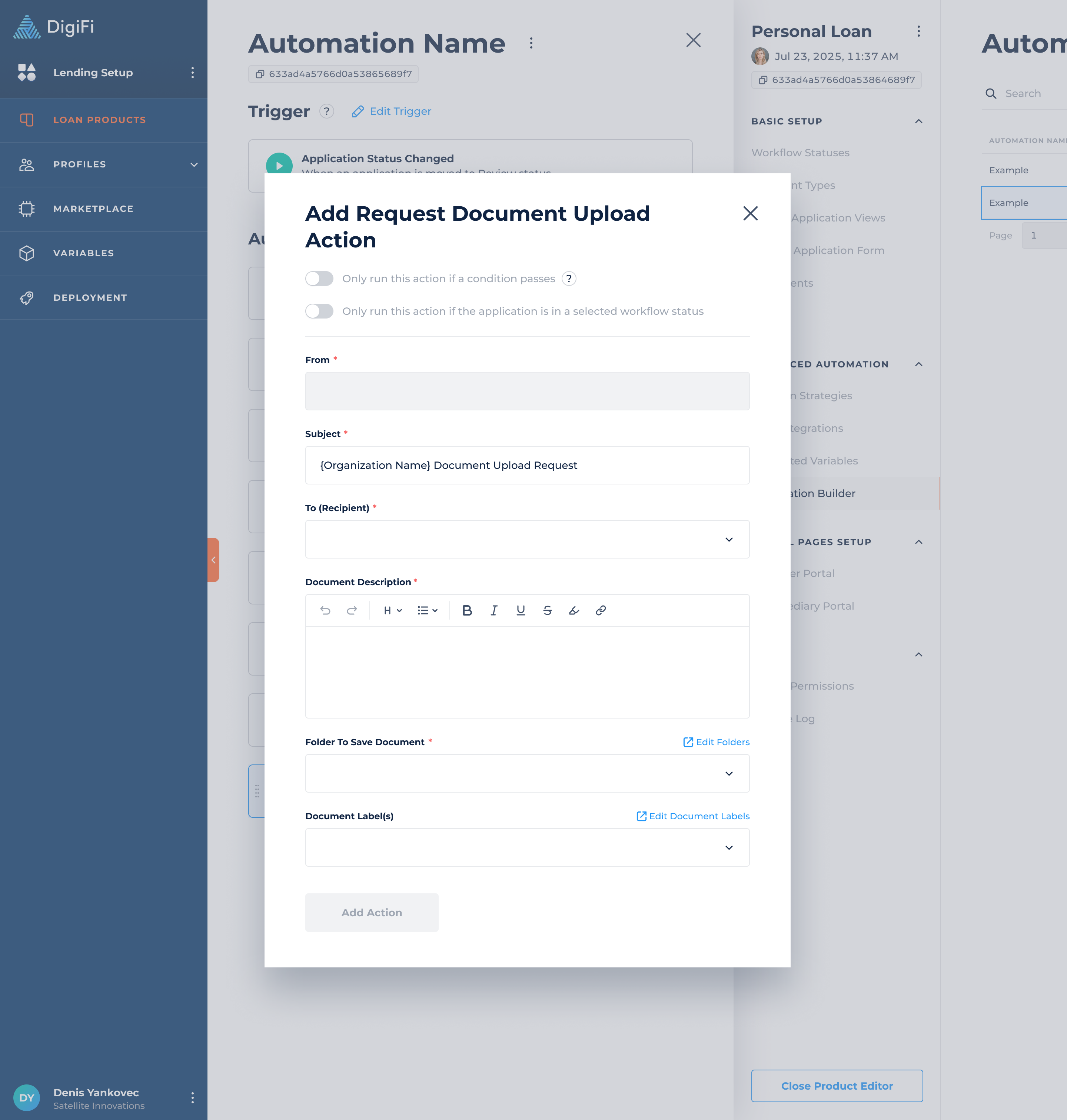Toggle selected workflow status restriction switch

(x=319, y=311)
